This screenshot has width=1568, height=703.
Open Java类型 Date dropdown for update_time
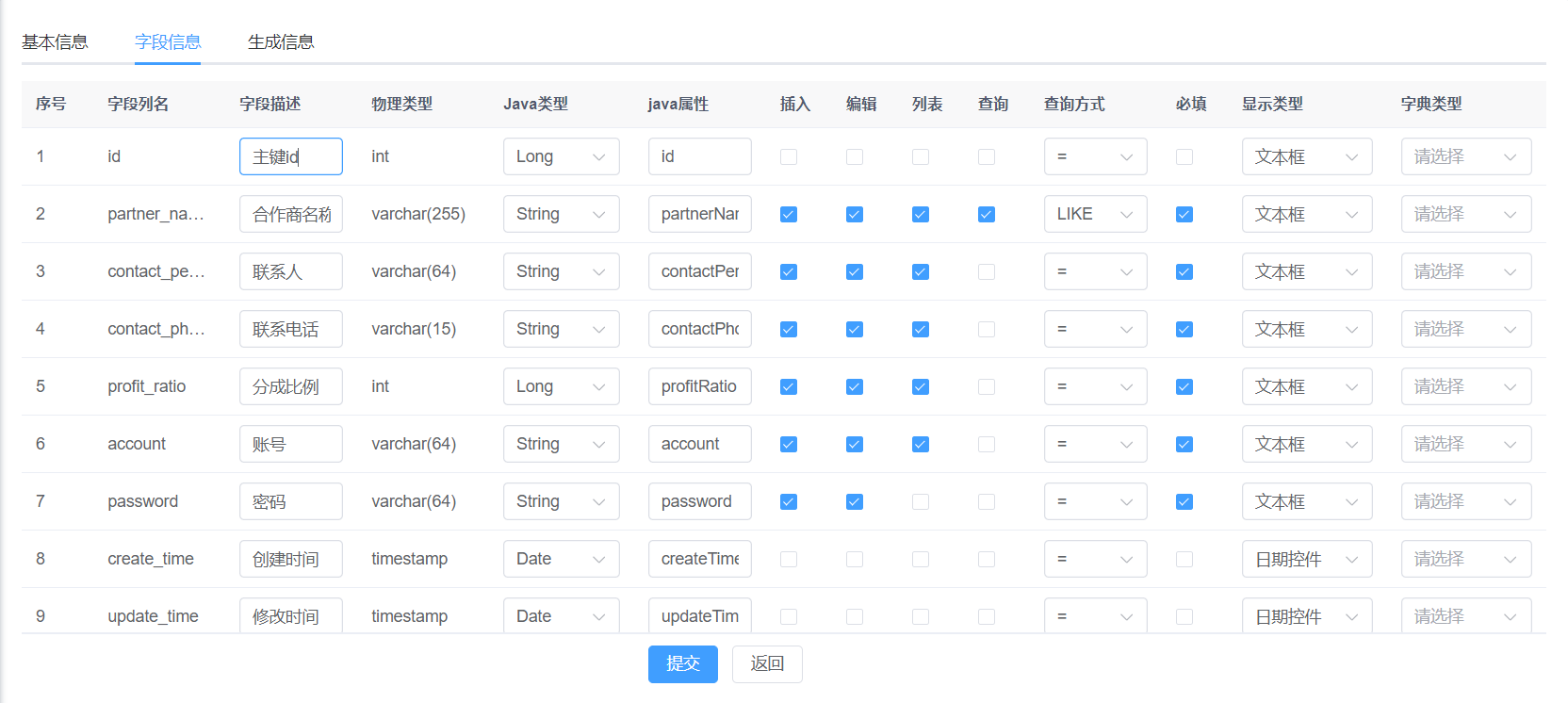562,616
